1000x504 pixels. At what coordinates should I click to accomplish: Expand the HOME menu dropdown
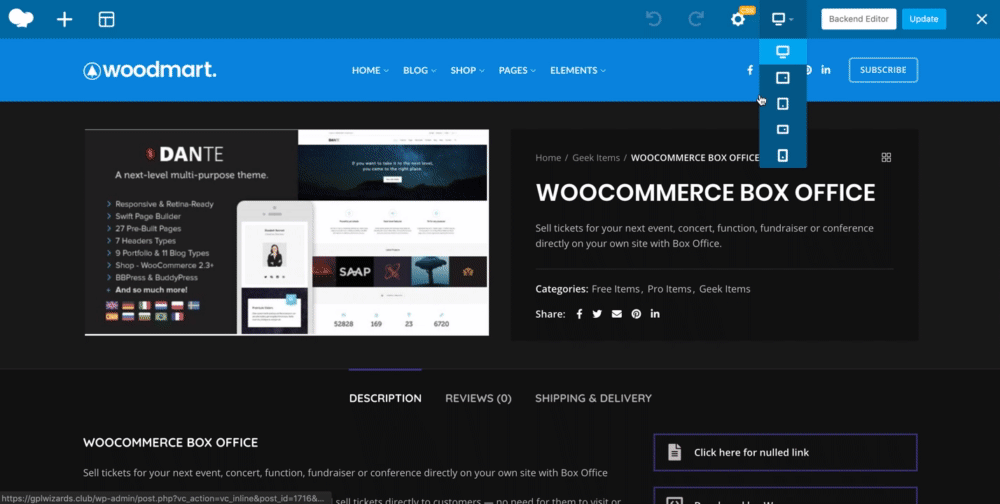click(x=370, y=70)
